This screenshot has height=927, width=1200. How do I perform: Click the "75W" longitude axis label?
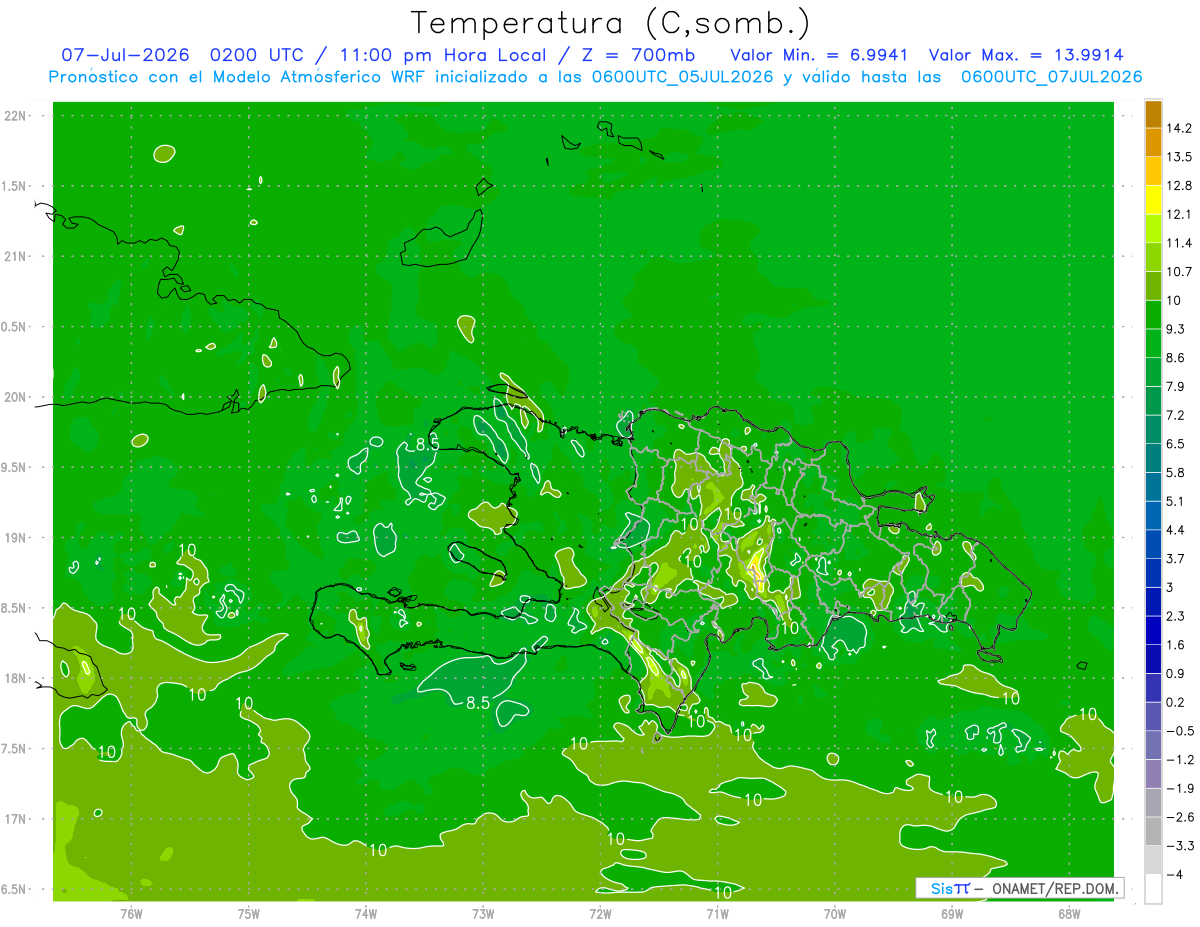tap(248, 913)
